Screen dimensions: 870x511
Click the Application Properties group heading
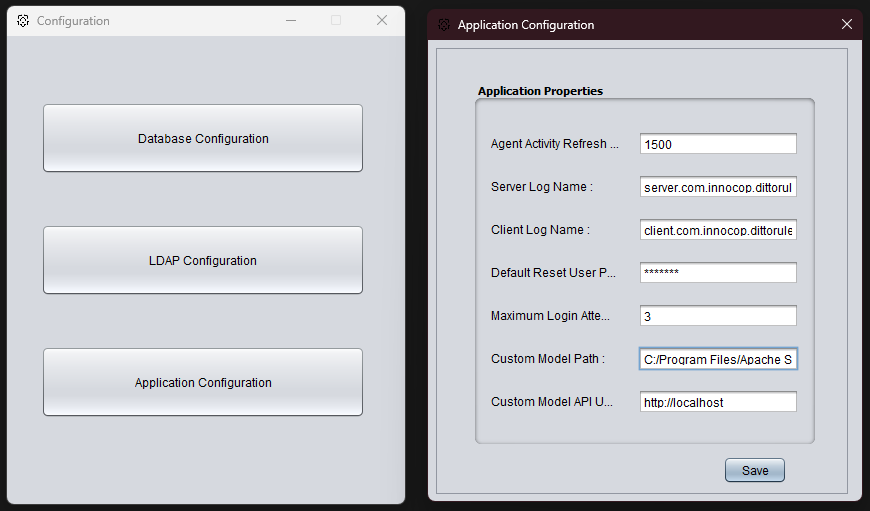(x=540, y=91)
